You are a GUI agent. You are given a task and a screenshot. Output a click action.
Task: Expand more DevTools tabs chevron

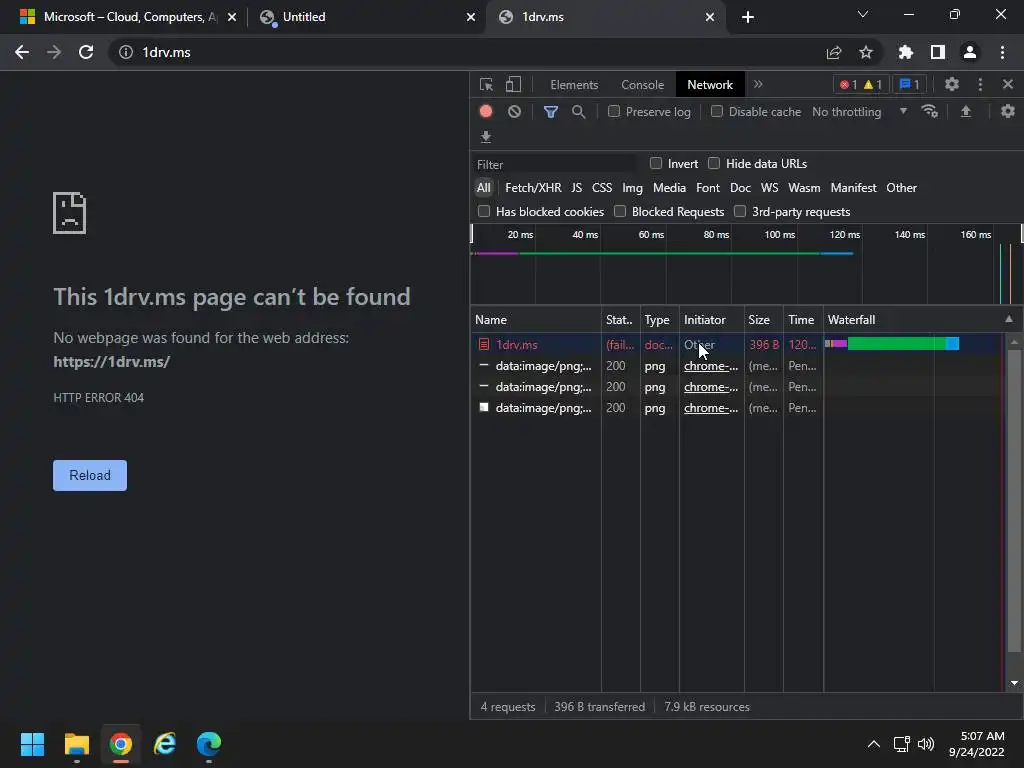point(758,84)
